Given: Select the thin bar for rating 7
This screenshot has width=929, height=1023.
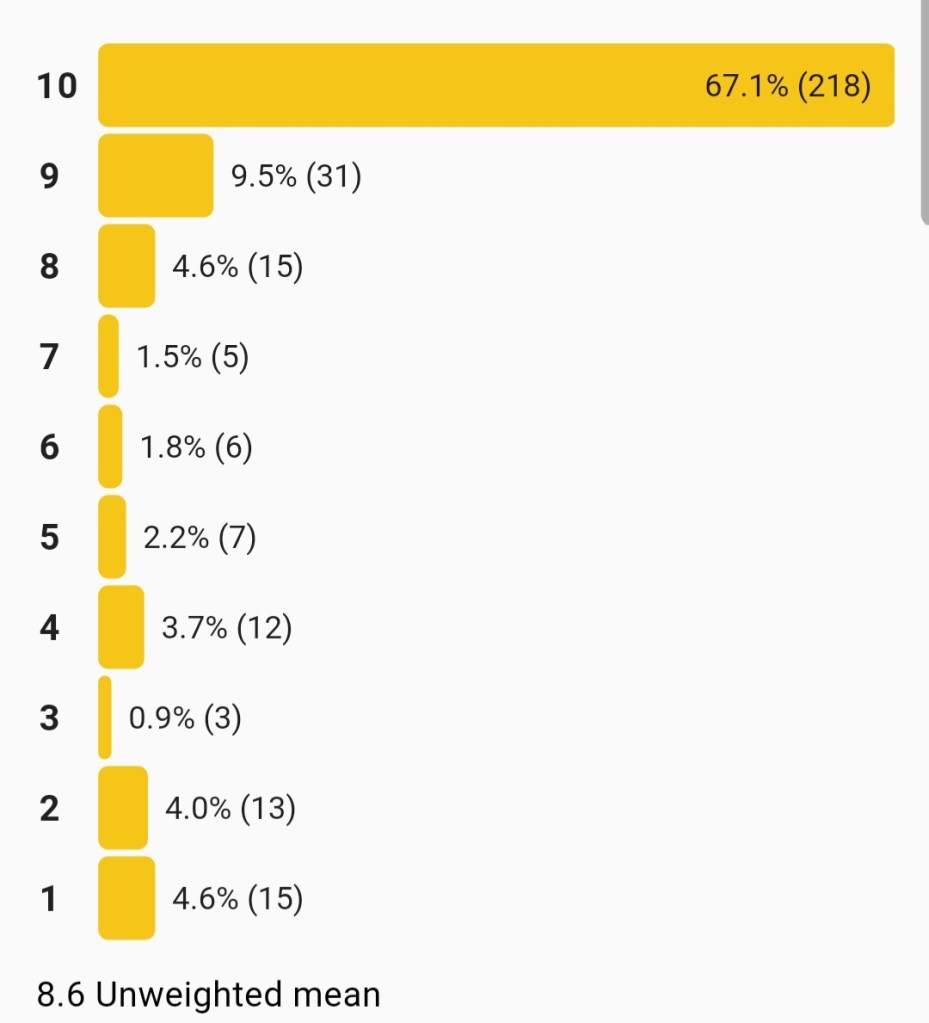Looking at the screenshot, I should pyautogui.click(x=108, y=356).
